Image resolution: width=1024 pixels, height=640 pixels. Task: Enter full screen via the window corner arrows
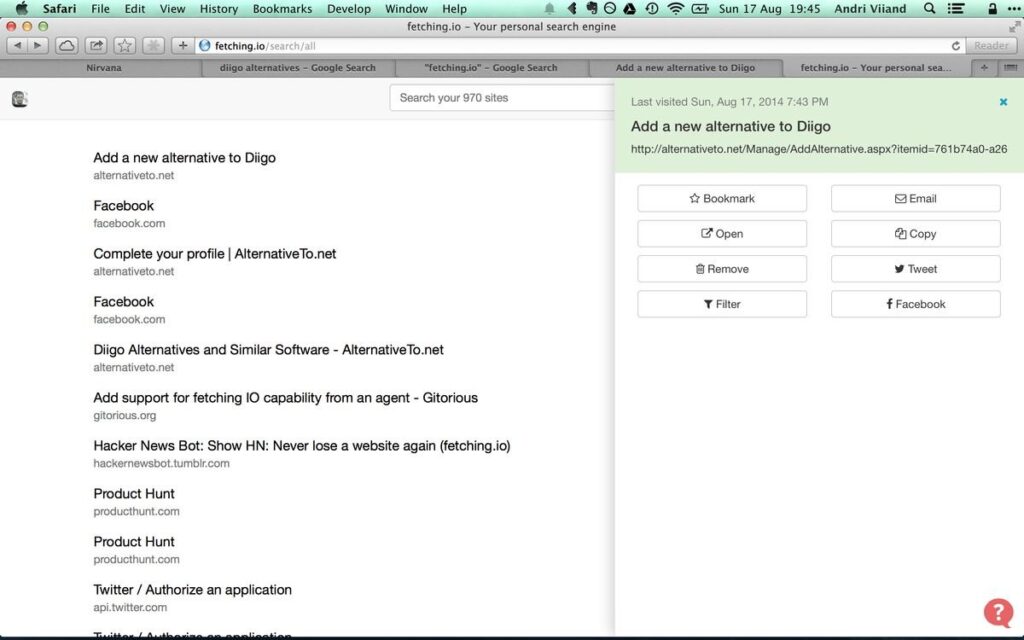(1014, 27)
